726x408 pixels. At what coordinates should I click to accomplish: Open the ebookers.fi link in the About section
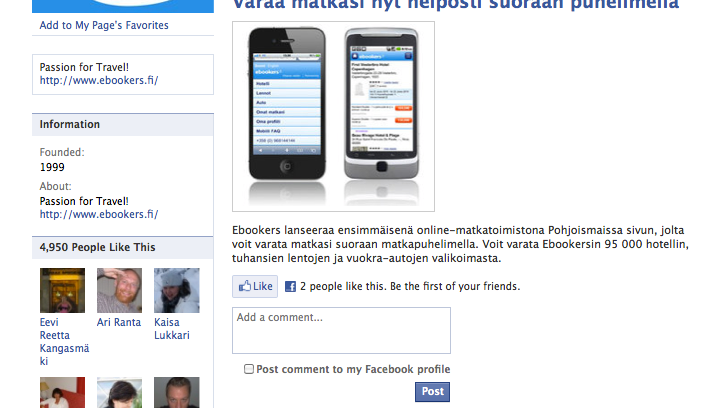click(x=99, y=214)
